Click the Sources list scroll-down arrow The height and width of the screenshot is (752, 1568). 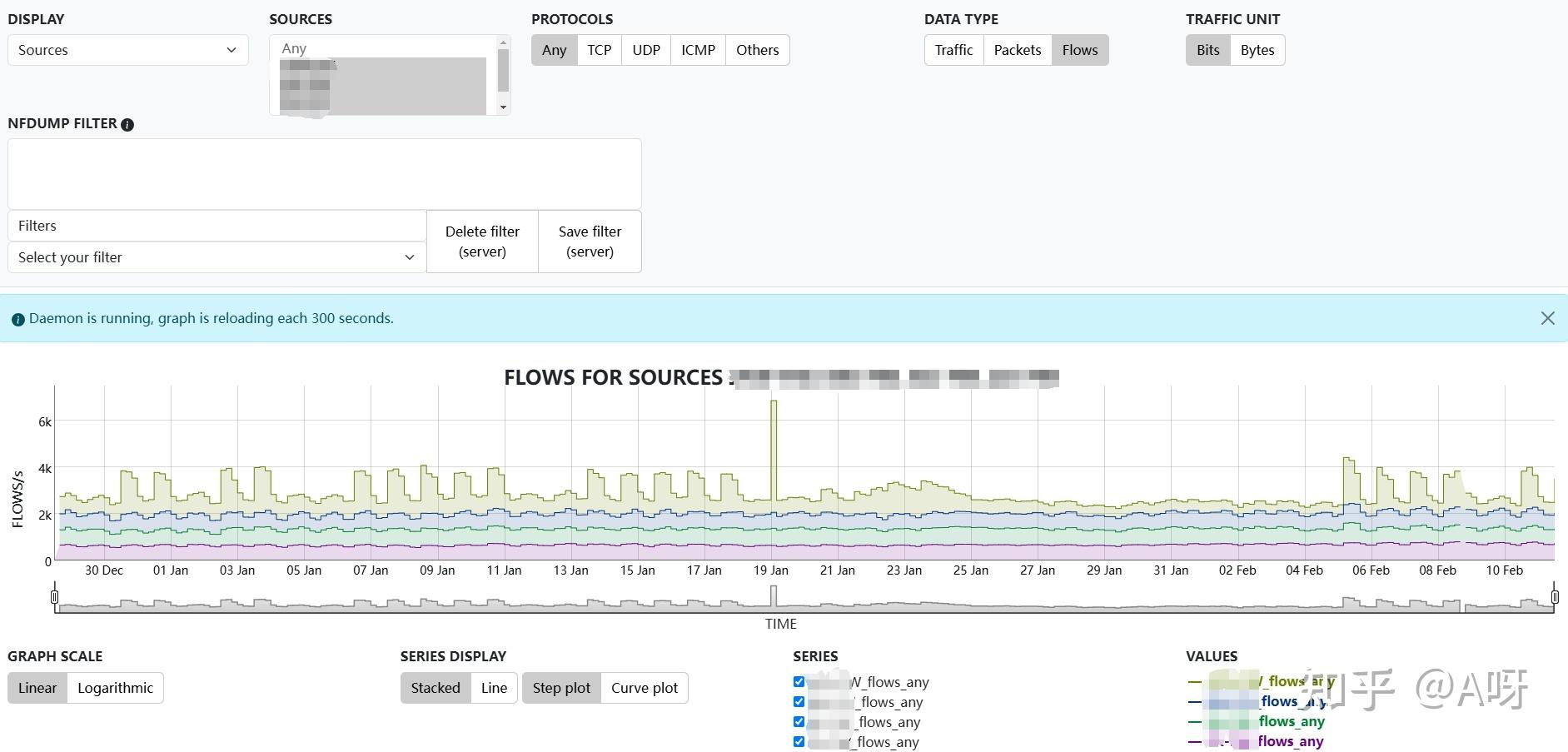pos(503,107)
